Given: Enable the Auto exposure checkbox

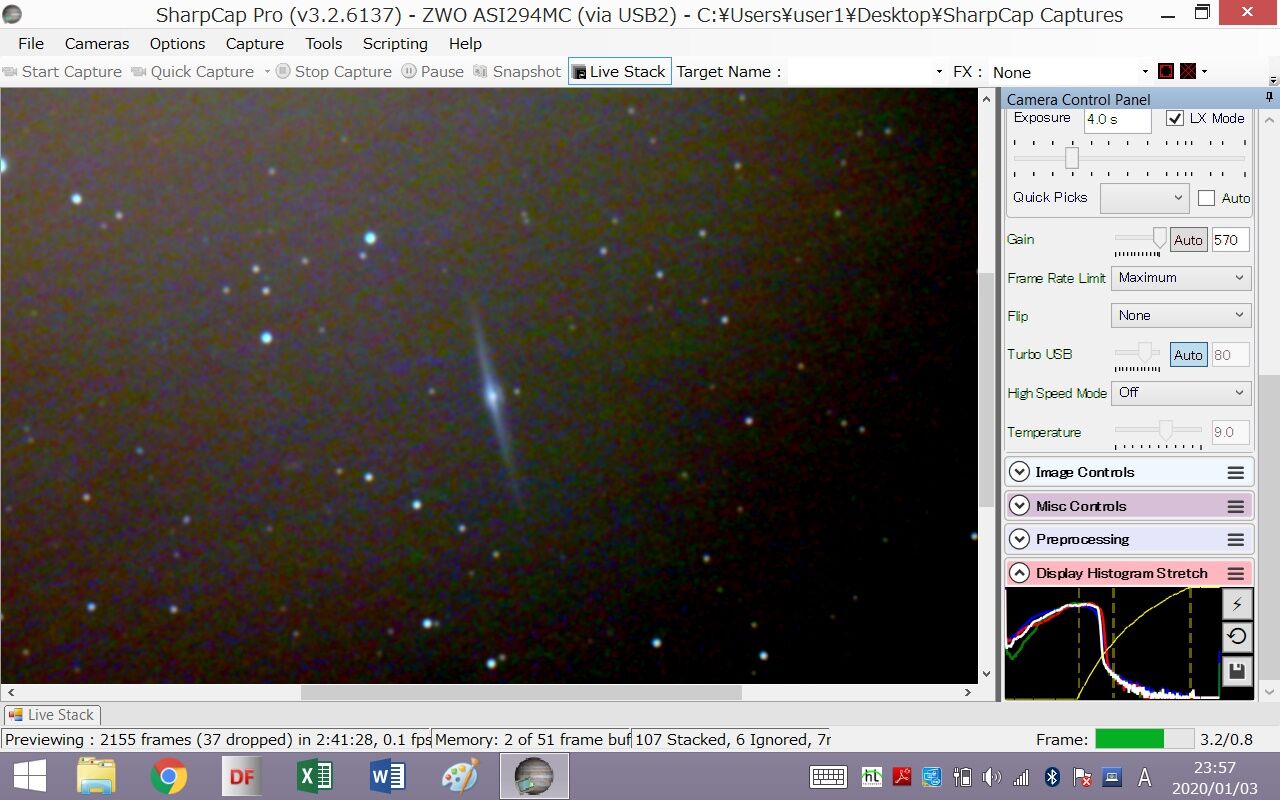Looking at the screenshot, I should (1206, 198).
